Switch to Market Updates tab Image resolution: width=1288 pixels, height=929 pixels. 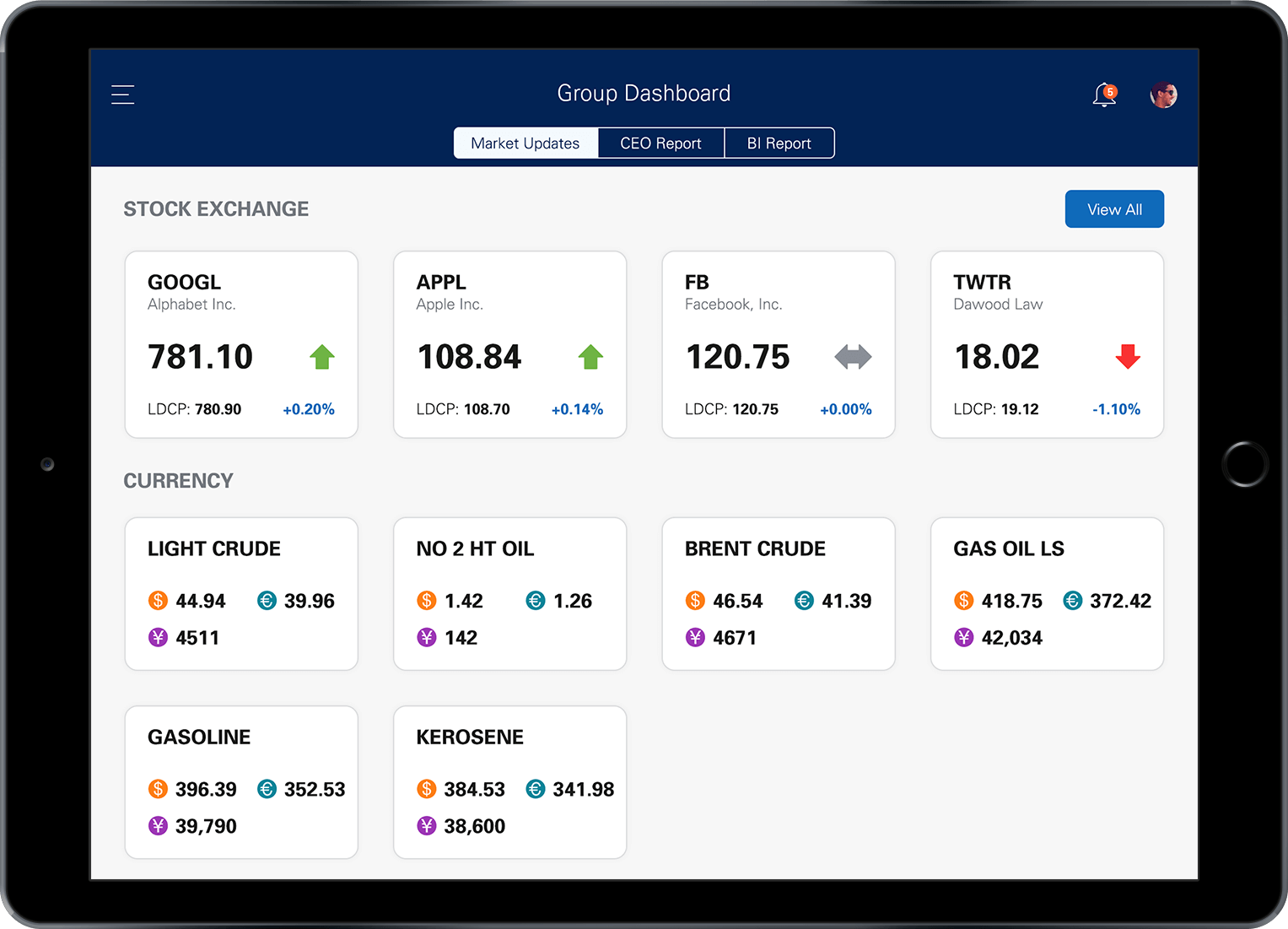pos(525,143)
